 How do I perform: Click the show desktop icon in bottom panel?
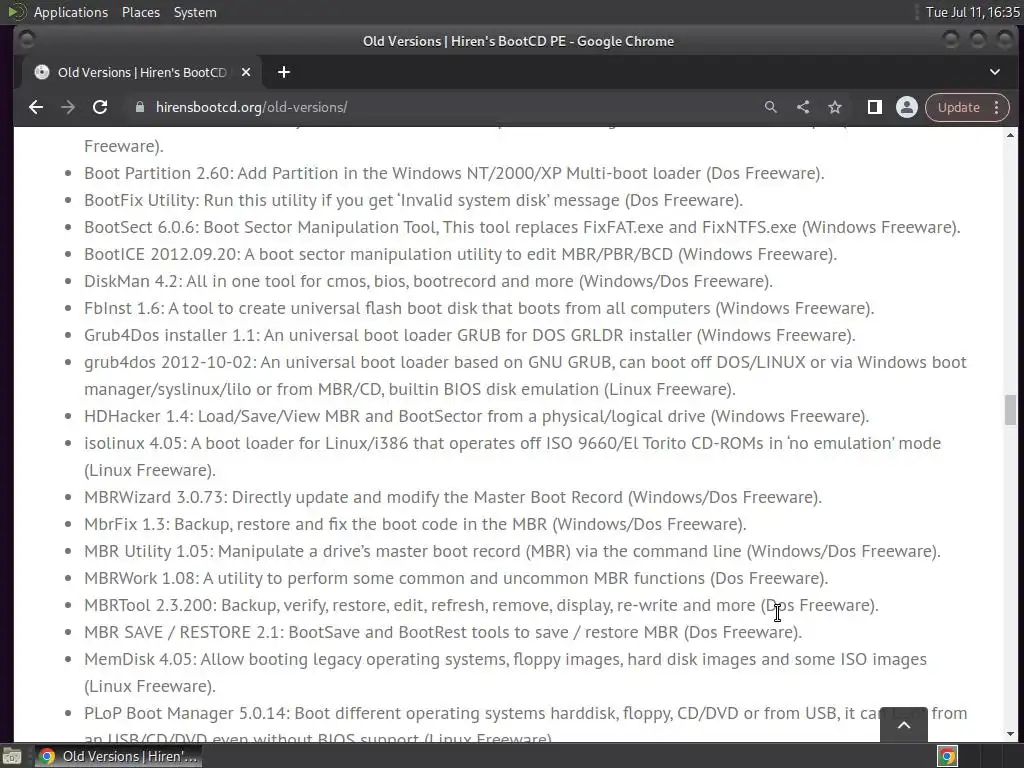pyautogui.click(x=12, y=756)
